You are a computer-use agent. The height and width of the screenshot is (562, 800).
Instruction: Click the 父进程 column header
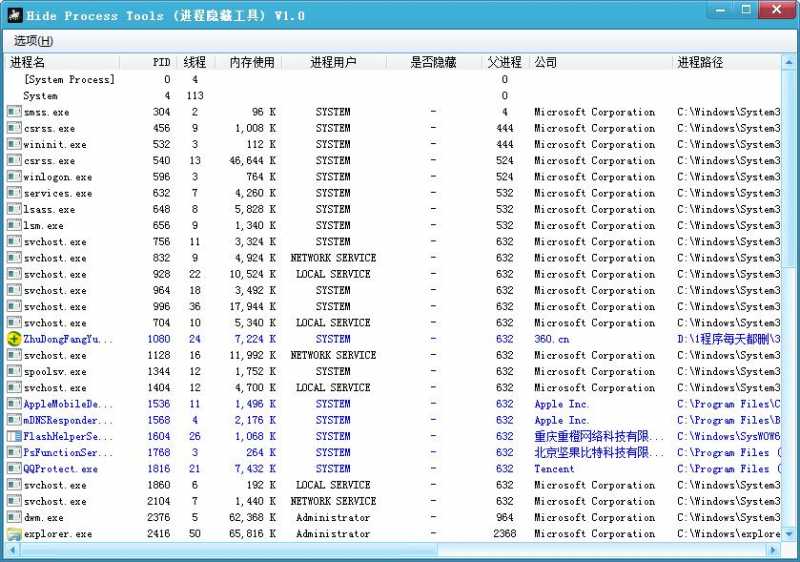tap(505, 63)
